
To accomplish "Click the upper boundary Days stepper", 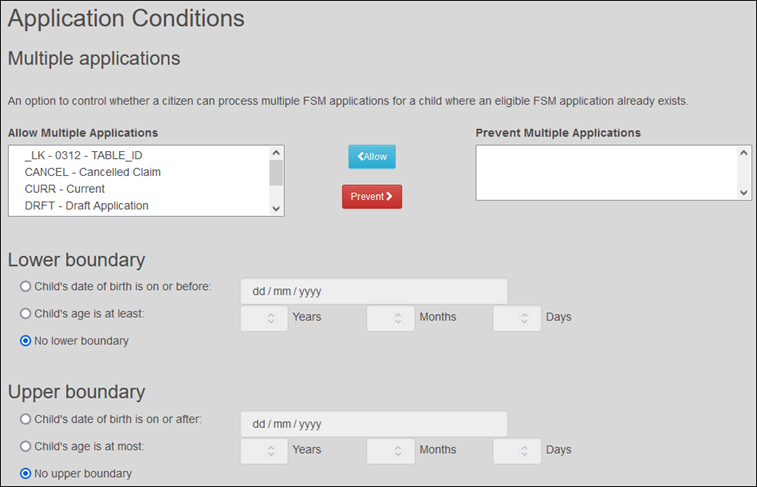I will click(517, 451).
